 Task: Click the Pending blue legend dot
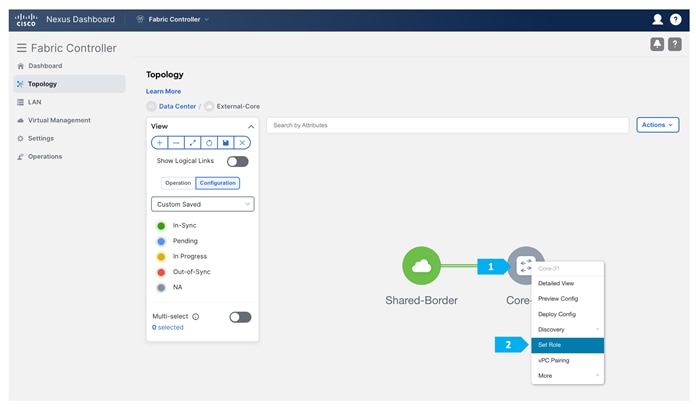click(x=161, y=242)
